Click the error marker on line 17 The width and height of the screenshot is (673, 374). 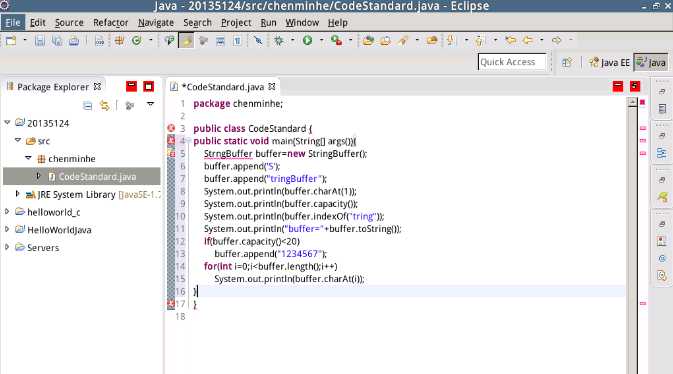171,304
